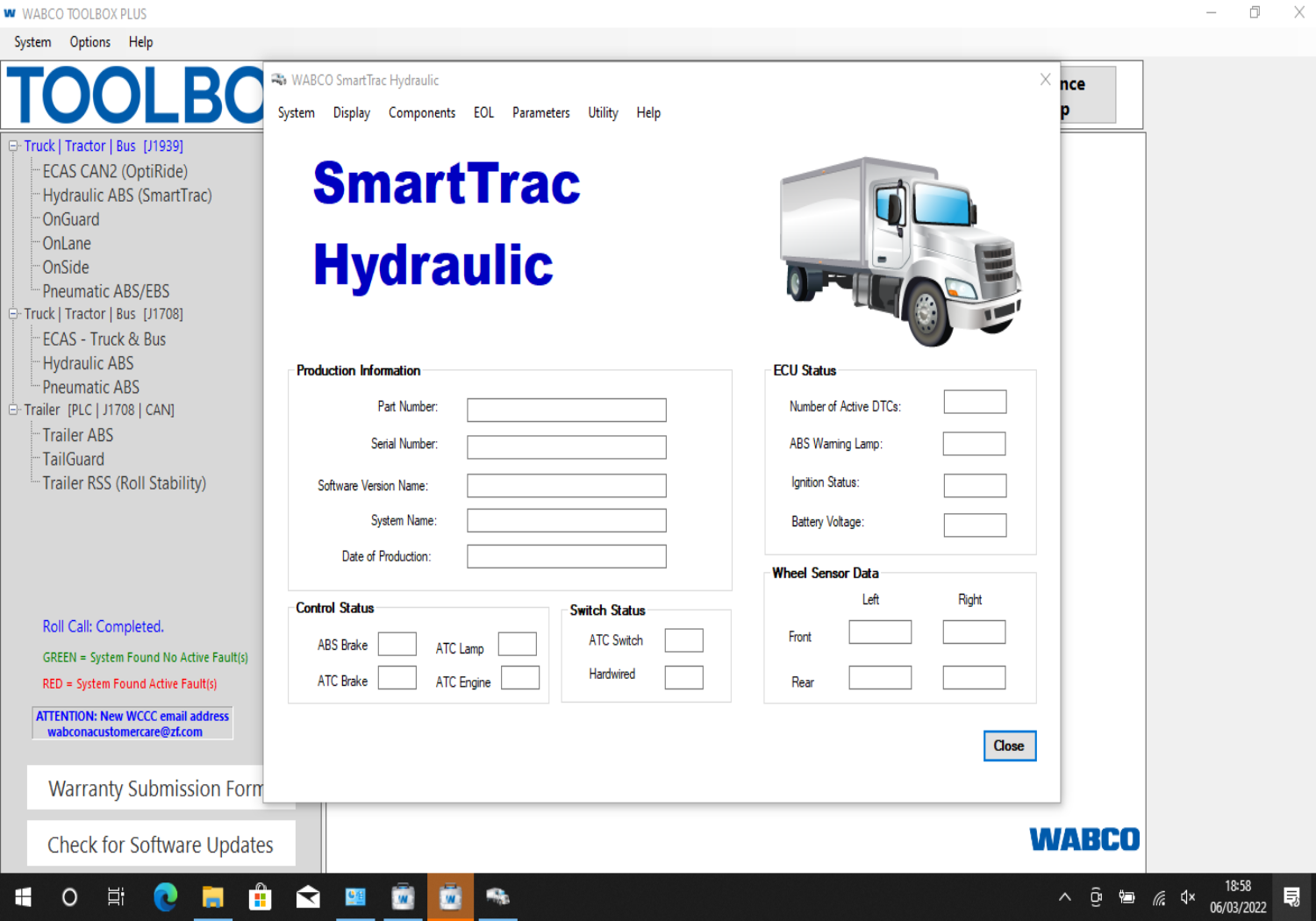Open the Mail app in the taskbar
The image size is (1316, 921).
pyautogui.click(x=308, y=896)
